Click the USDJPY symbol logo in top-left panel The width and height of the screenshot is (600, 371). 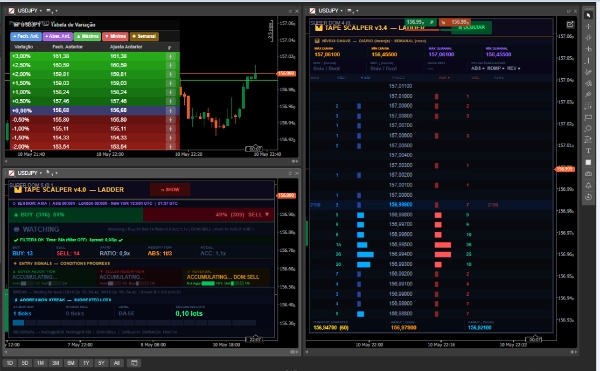coord(11,11)
